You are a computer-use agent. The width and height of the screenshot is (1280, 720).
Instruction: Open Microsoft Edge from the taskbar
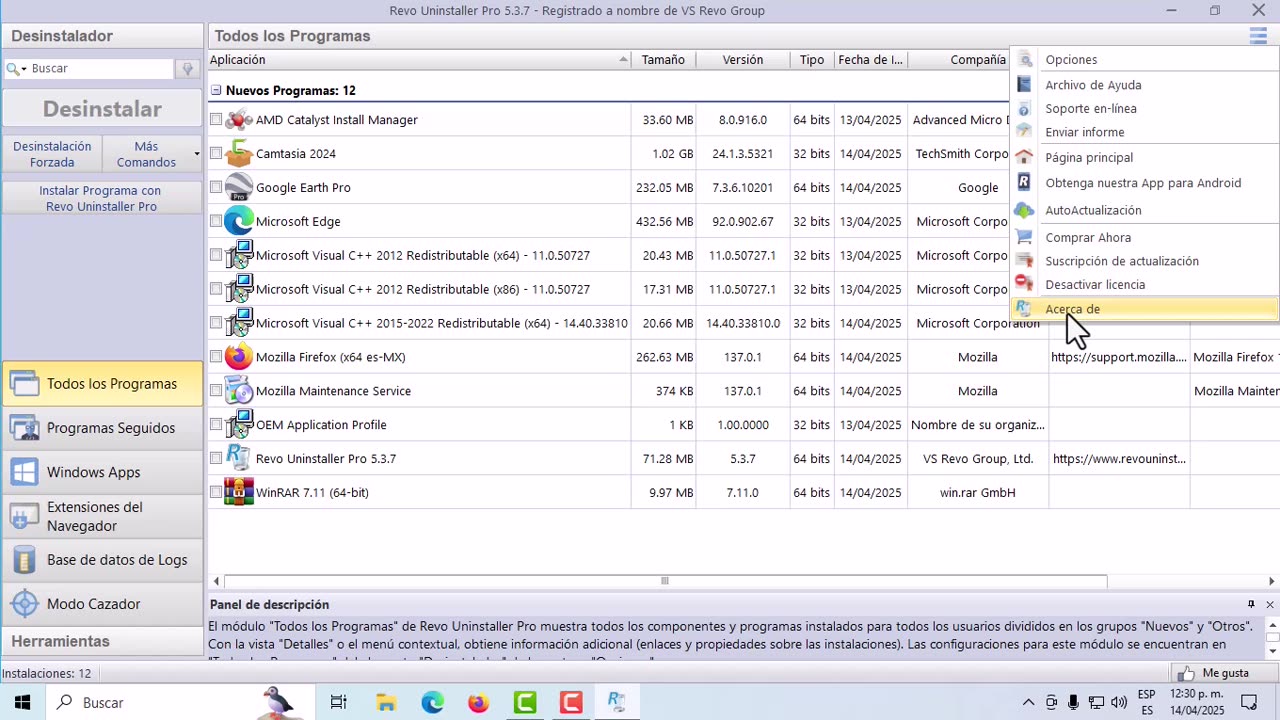click(432, 703)
